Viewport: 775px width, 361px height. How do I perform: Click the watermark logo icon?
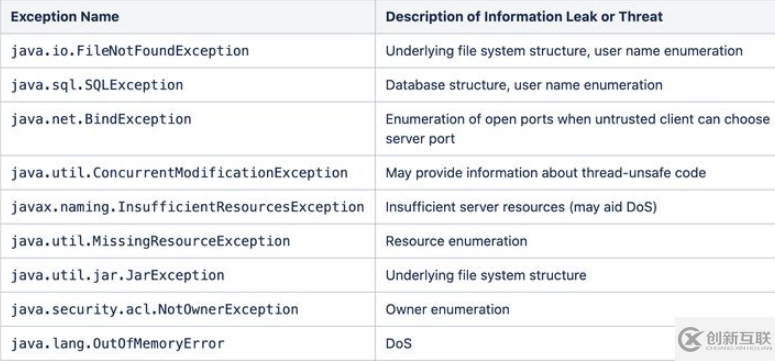pos(690,339)
